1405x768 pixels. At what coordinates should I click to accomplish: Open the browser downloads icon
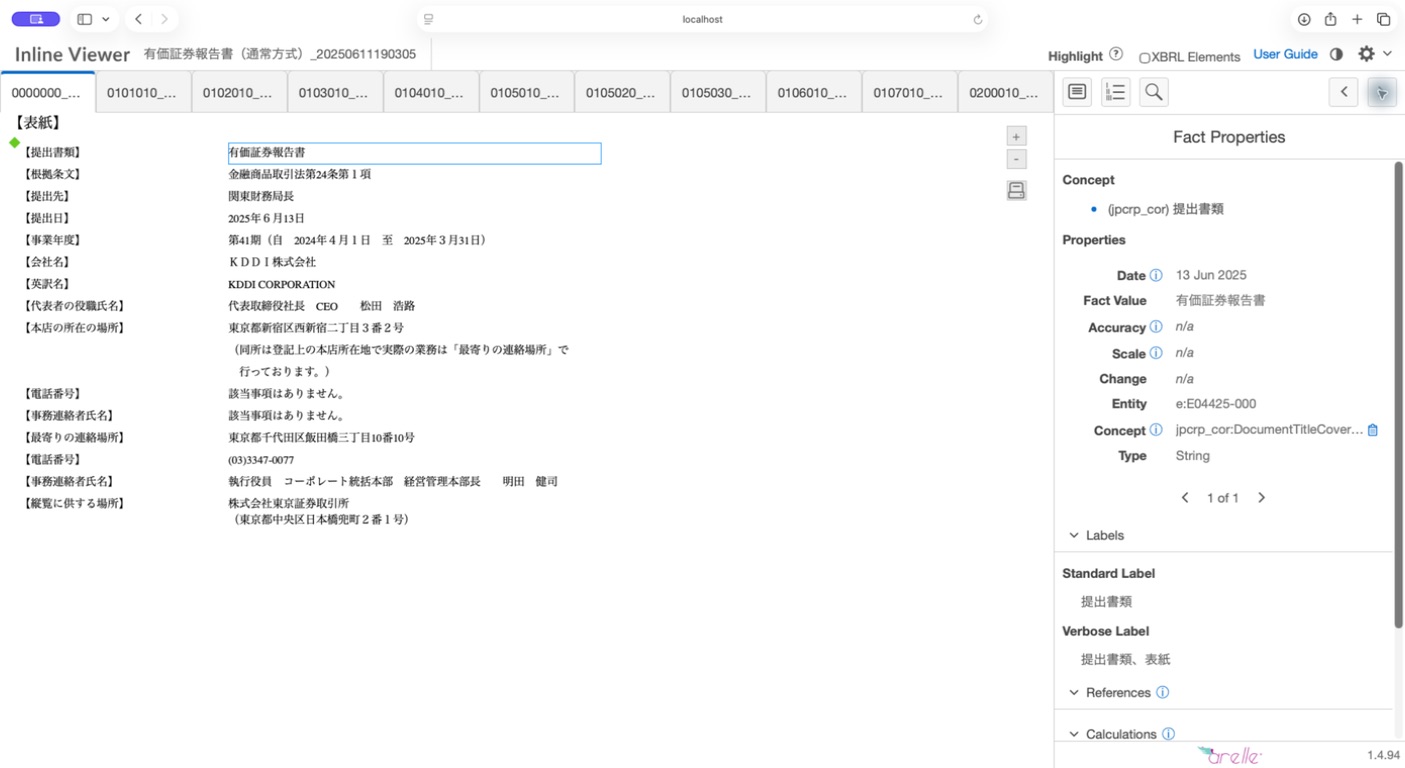pyautogui.click(x=1304, y=19)
